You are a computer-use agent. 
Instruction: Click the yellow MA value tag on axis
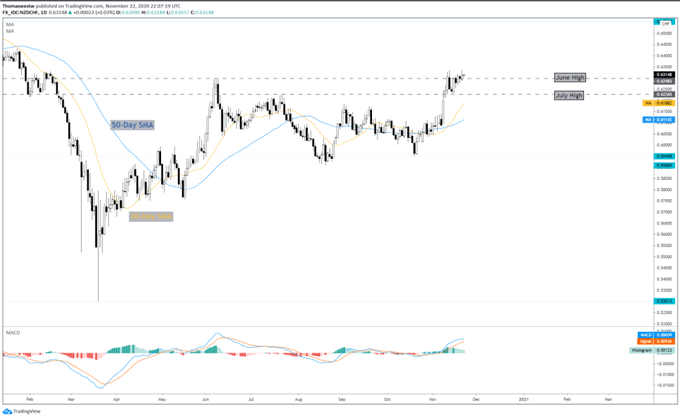(x=659, y=103)
